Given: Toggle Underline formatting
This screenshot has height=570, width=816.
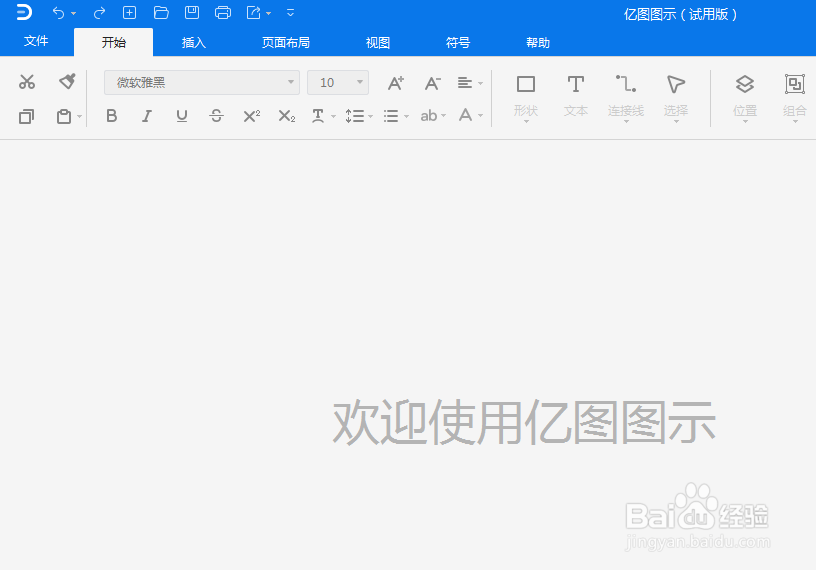Looking at the screenshot, I should (x=182, y=116).
